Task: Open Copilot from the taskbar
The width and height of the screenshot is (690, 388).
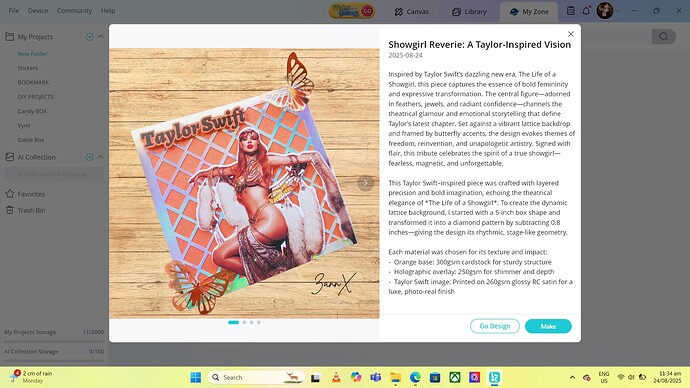Action: (x=356, y=377)
